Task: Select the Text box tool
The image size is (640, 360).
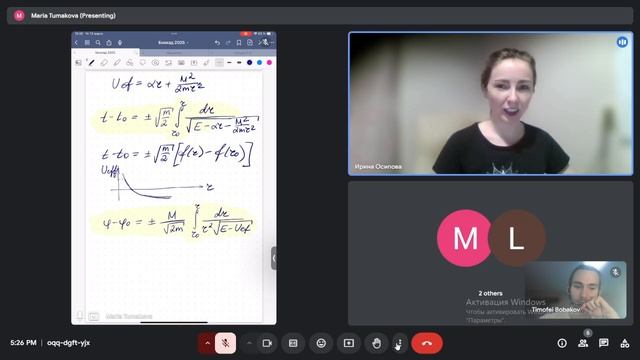Action: pyautogui.click(x=194, y=62)
